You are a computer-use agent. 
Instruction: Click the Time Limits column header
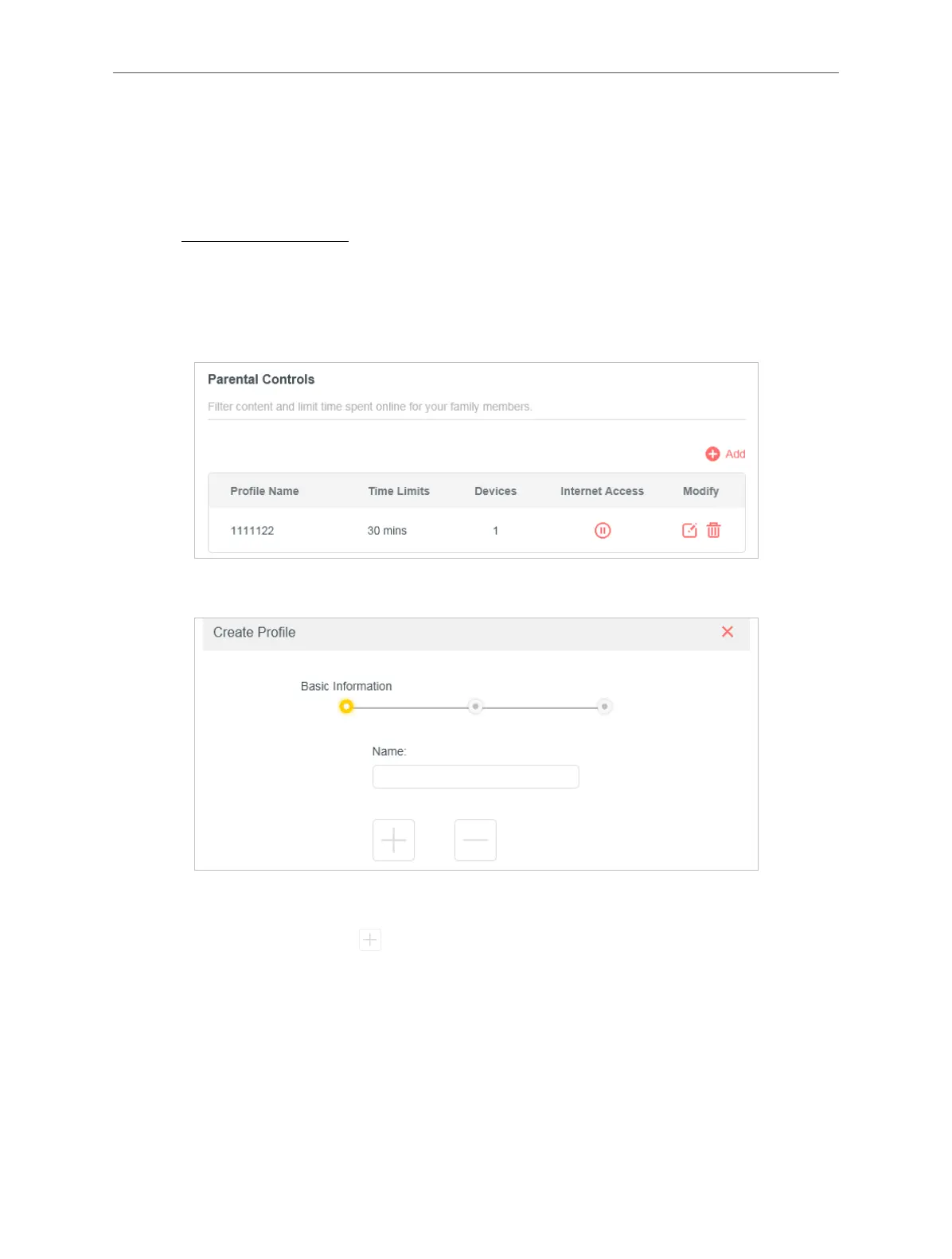[x=399, y=491]
